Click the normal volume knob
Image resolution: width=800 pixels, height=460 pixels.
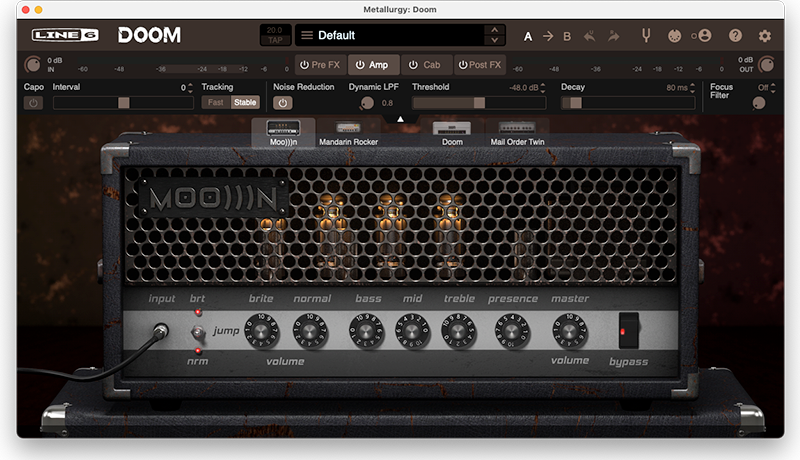click(x=310, y=331)
